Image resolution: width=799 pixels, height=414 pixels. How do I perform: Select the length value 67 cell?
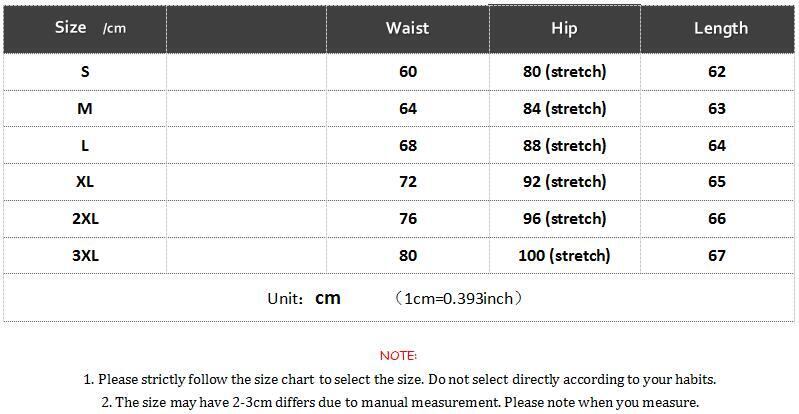point(716,255)
